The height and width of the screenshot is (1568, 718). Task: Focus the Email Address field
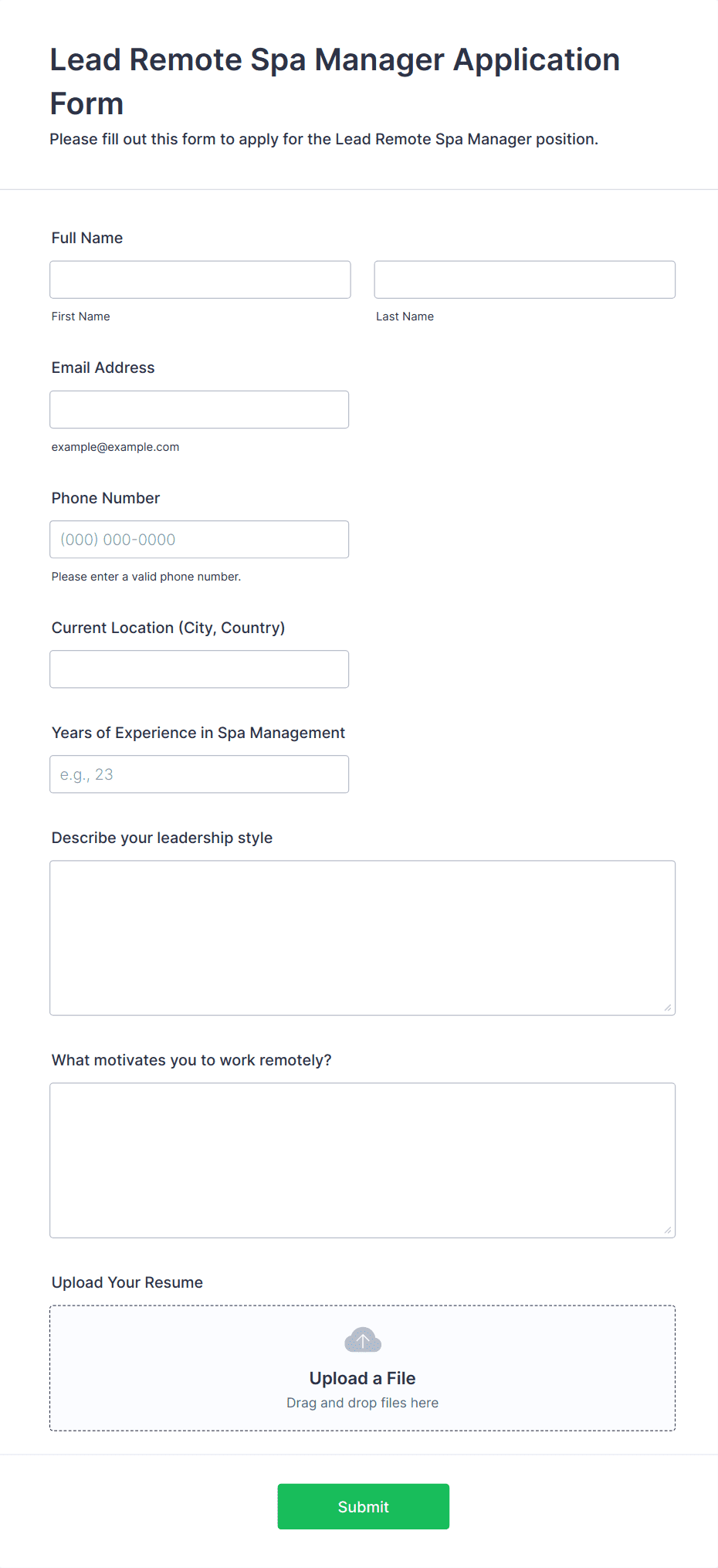pos(199,409)
